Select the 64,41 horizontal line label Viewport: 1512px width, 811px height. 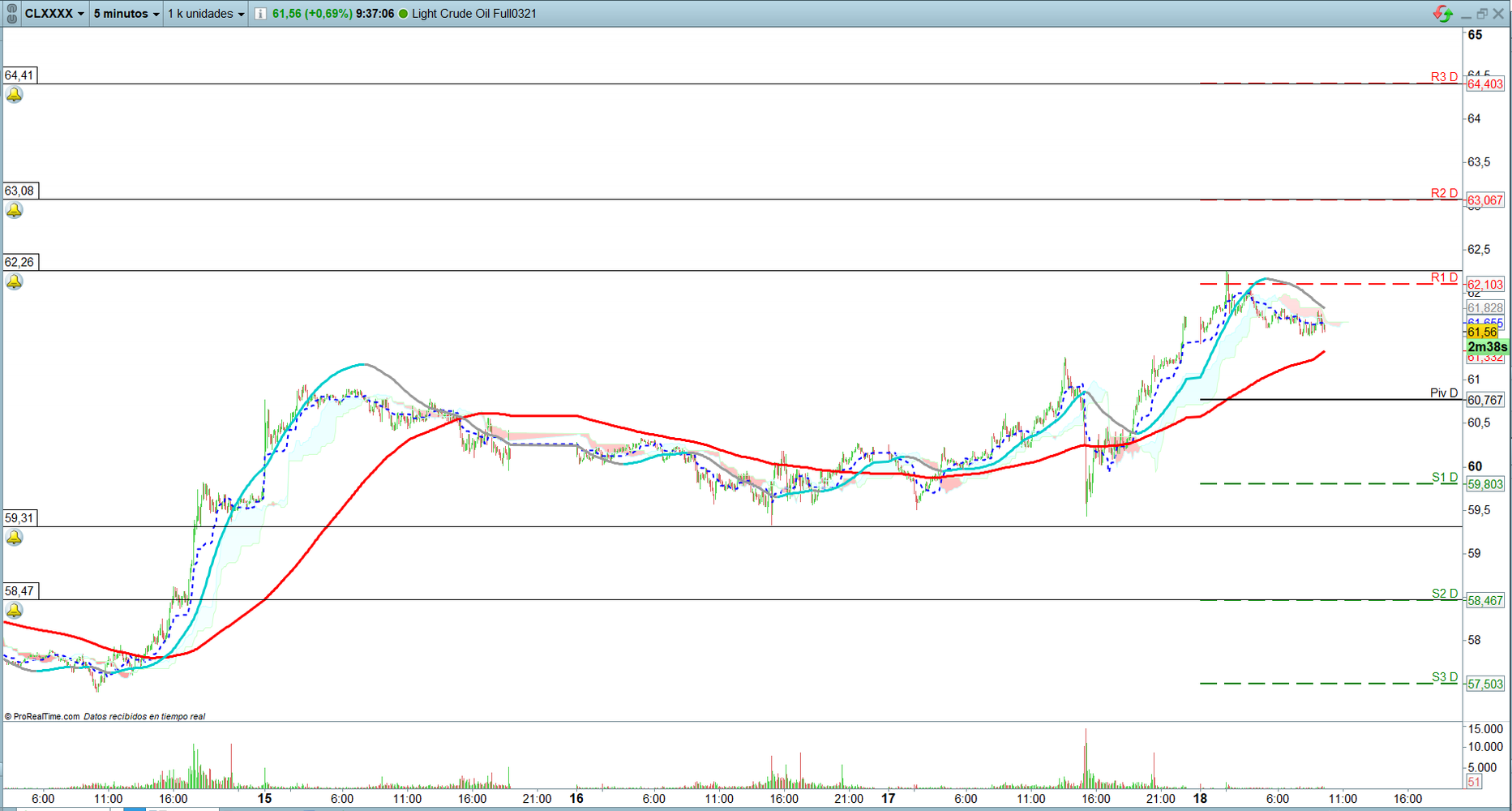19,75
